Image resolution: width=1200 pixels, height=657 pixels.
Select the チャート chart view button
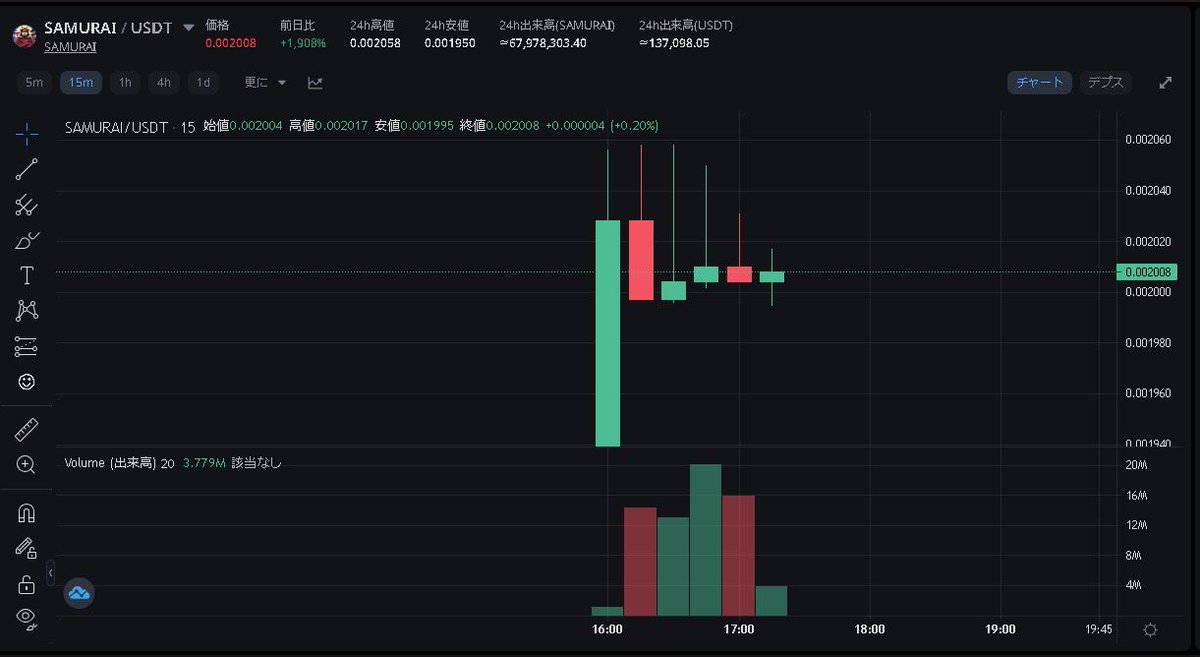1040,83
